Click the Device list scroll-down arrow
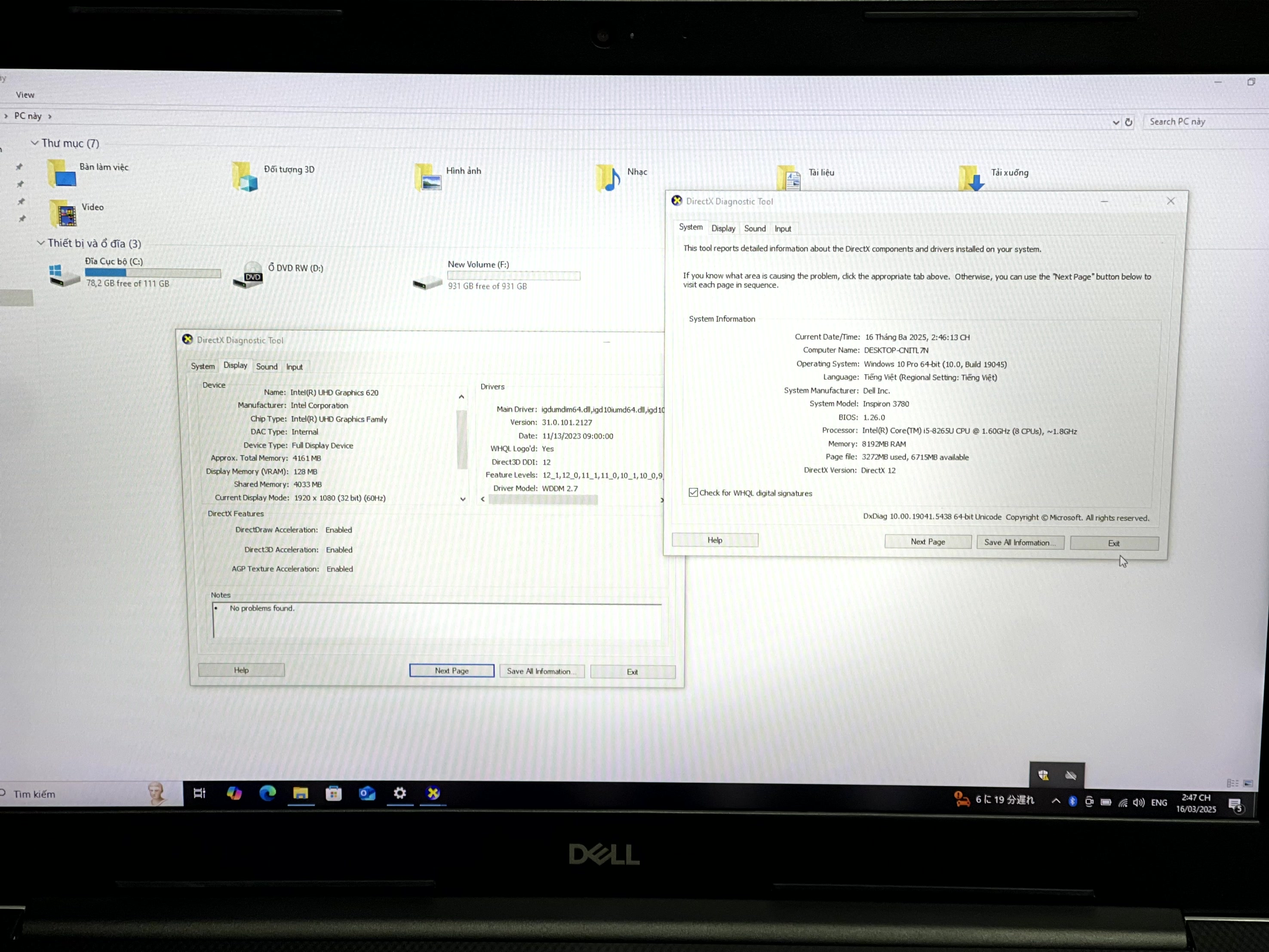This screenshot has height=952, width=1269. (462, 499)
